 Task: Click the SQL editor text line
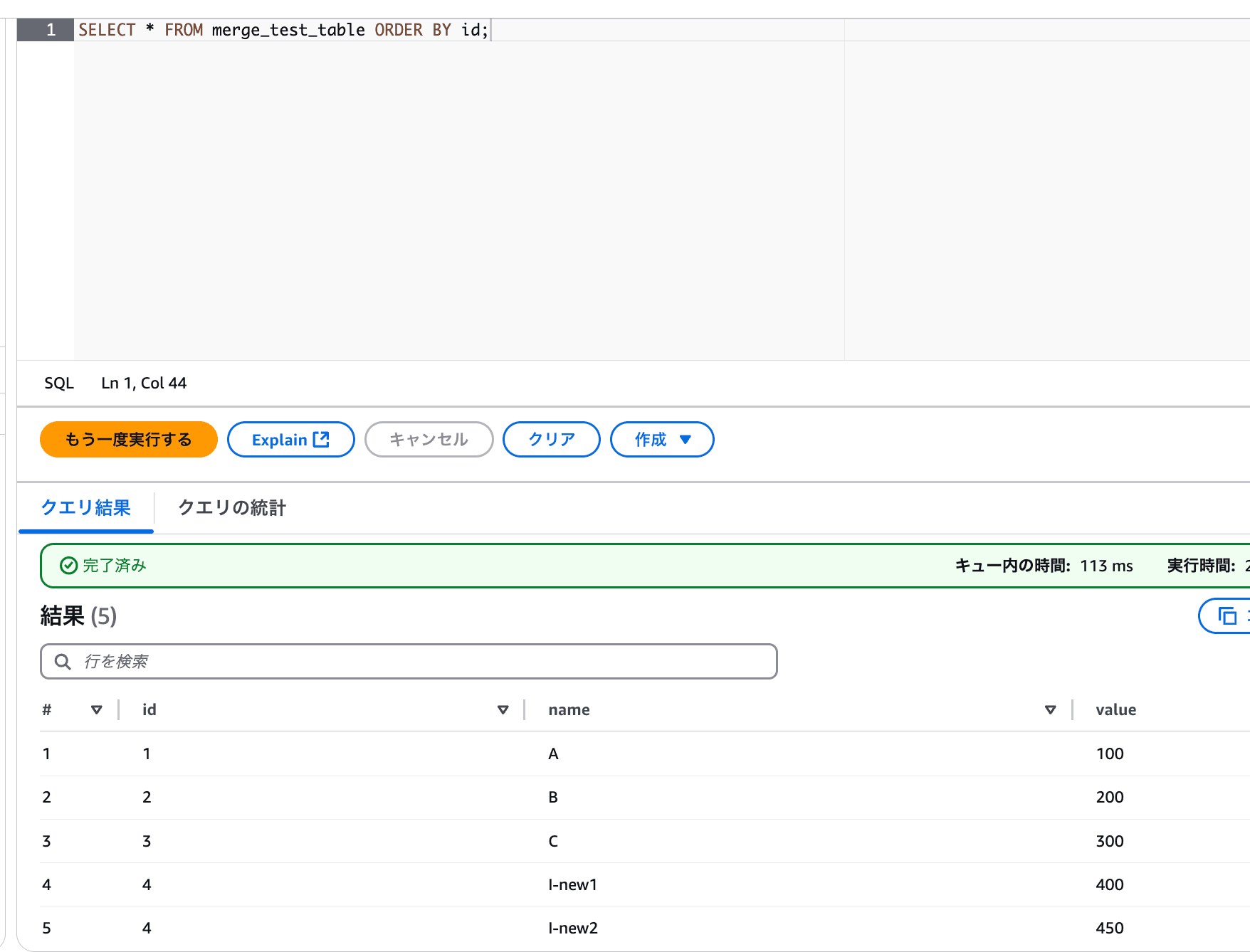[x=283, y=30]
